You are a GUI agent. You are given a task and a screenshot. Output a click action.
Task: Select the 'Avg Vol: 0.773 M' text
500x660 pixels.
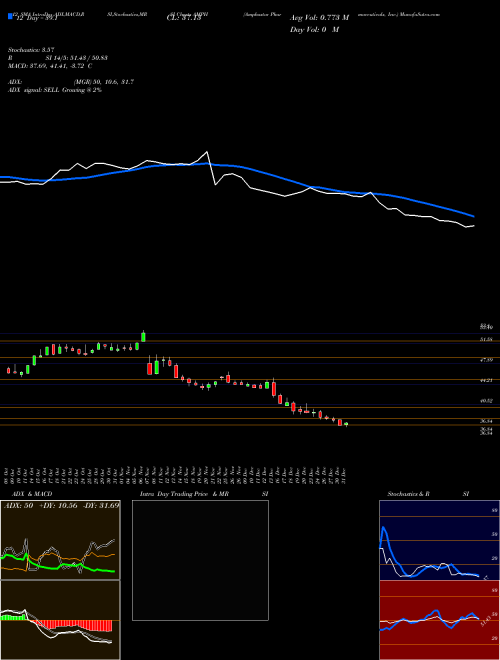pyautogui.click(x=319, y=18)
